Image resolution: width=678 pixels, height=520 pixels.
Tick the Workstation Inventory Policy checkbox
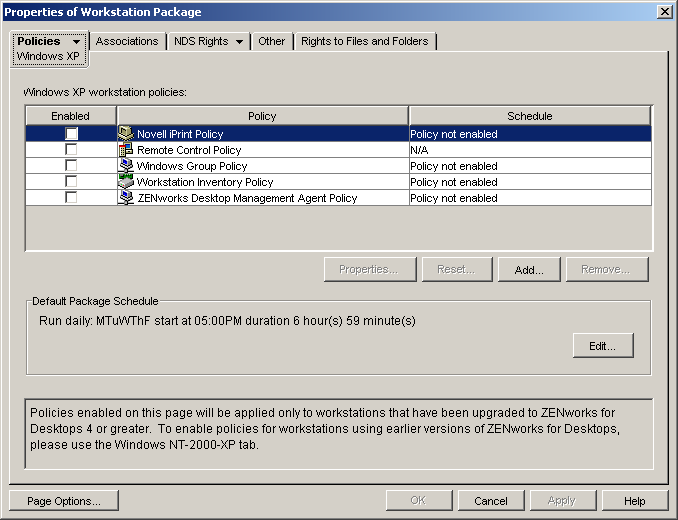(71, 182)
